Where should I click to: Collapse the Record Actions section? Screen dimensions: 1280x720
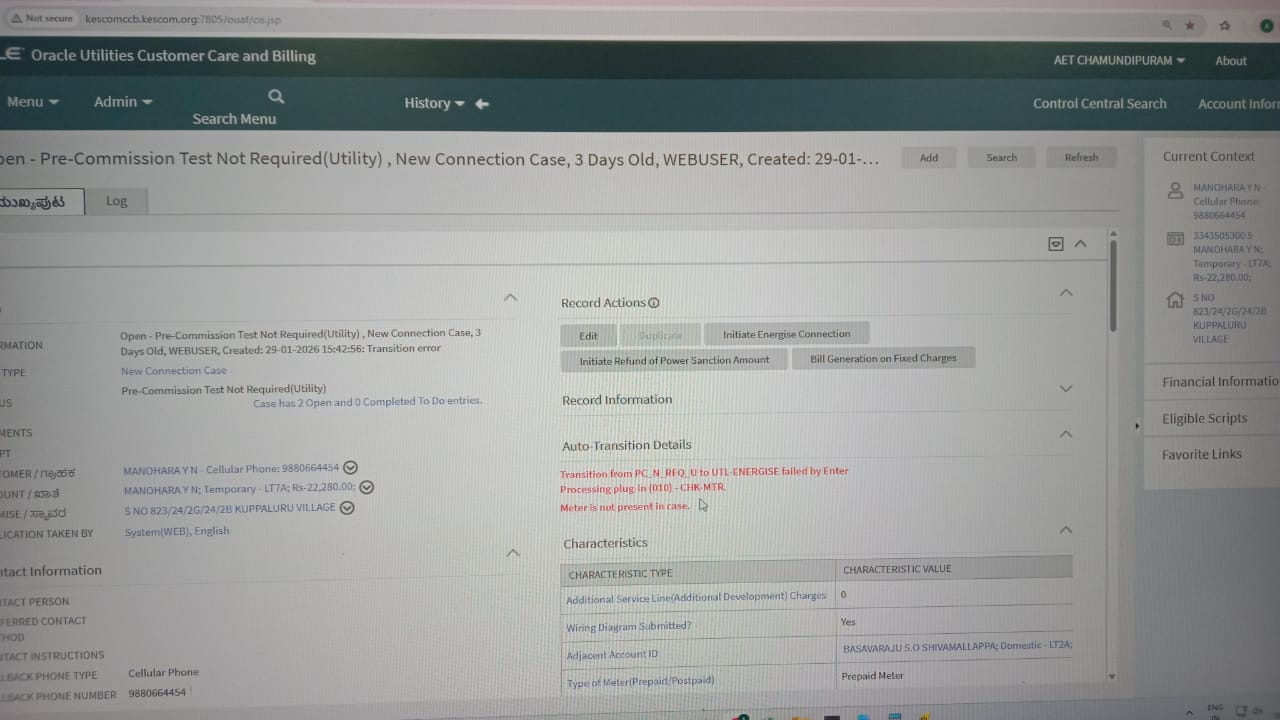(x=1066, y=293)
